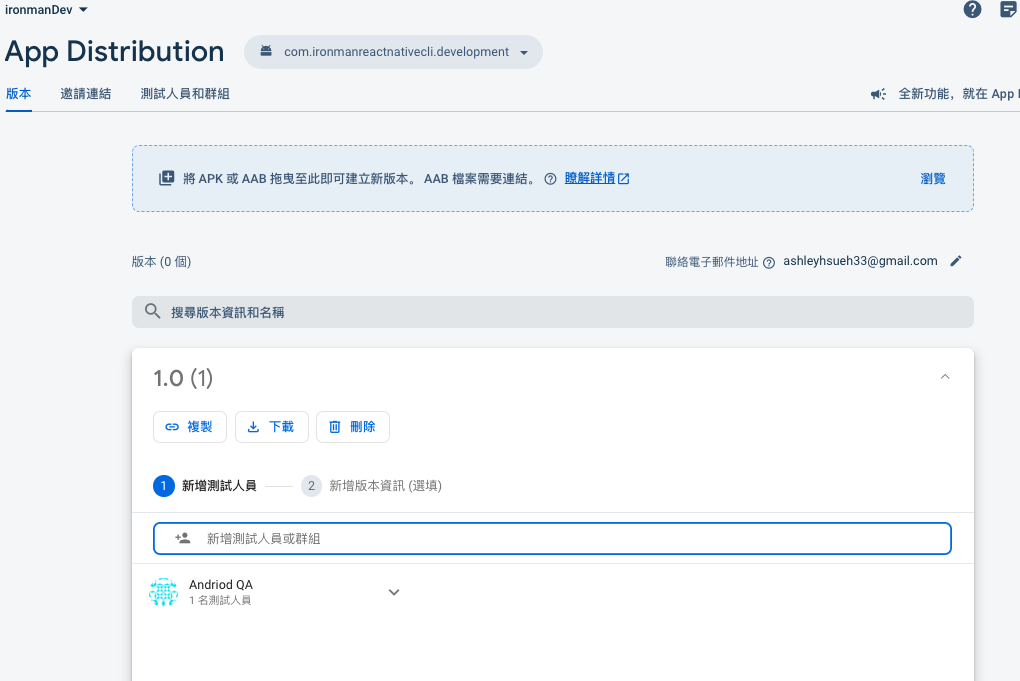Select step 2 新增版本資訊 (選填)
1020x681 pixels.
tap(371, 486)
